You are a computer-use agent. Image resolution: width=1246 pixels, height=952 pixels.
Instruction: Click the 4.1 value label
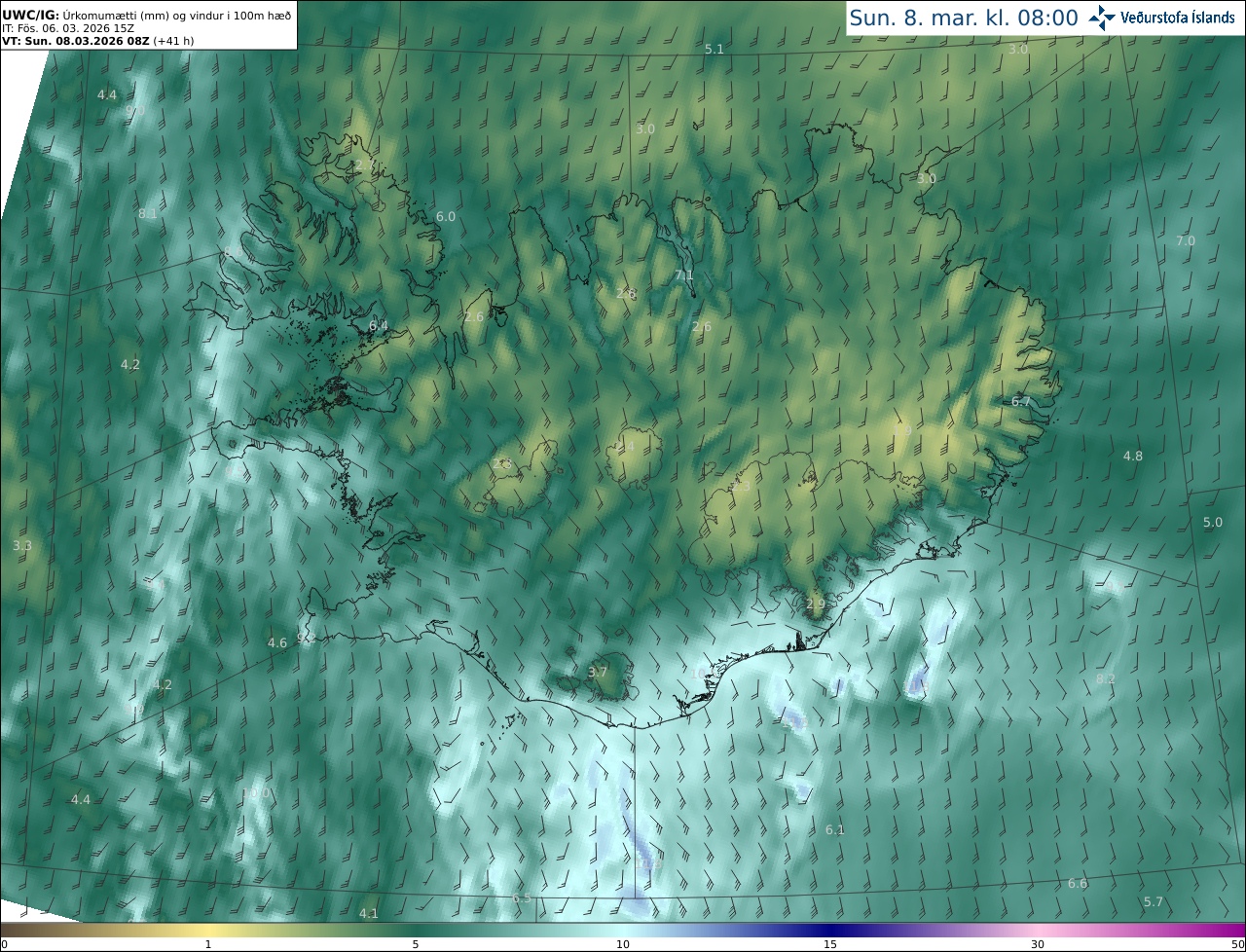point(368,913)
